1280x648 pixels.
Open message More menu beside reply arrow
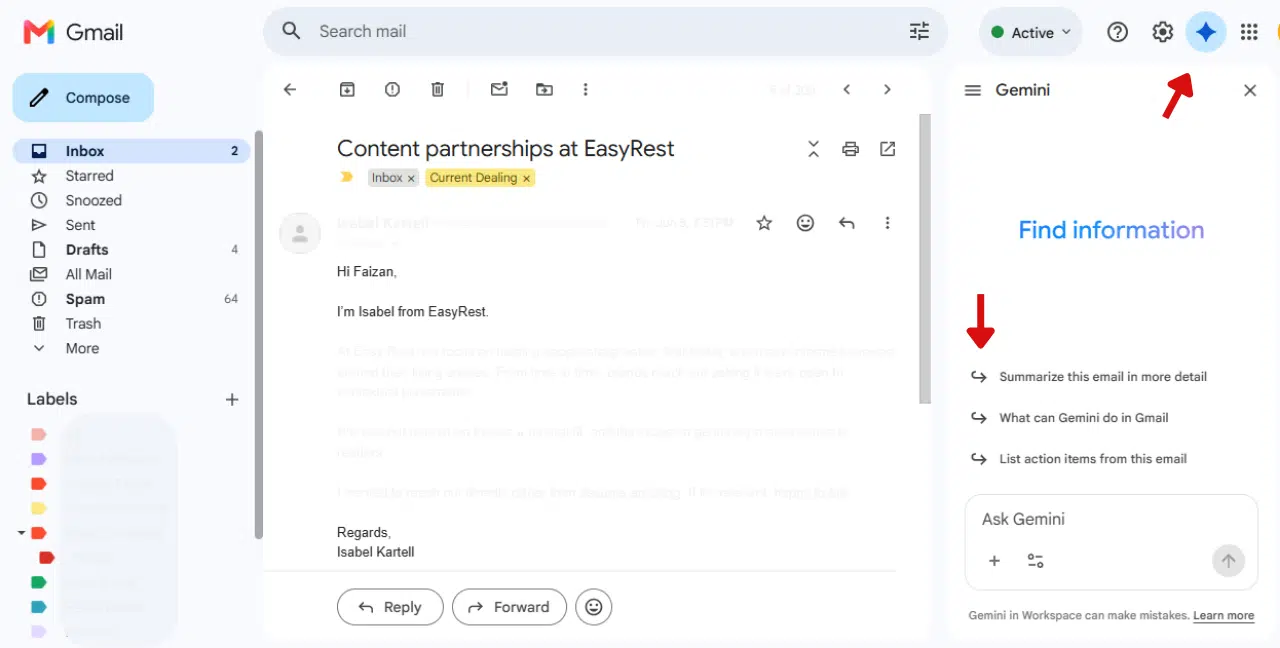pyautogui.click(x=887, y=223)
